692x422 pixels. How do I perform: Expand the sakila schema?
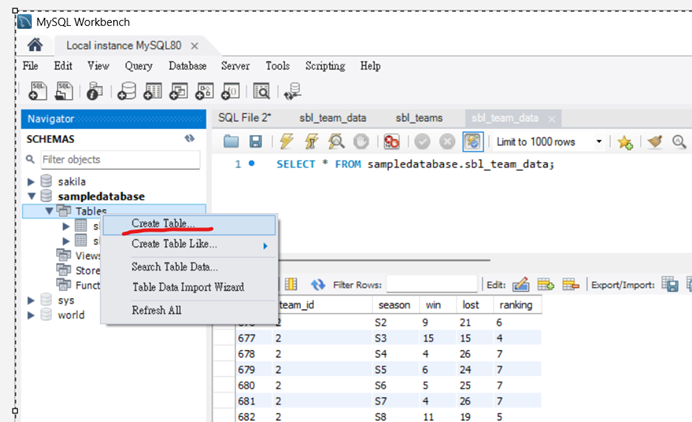click(31, 182)
